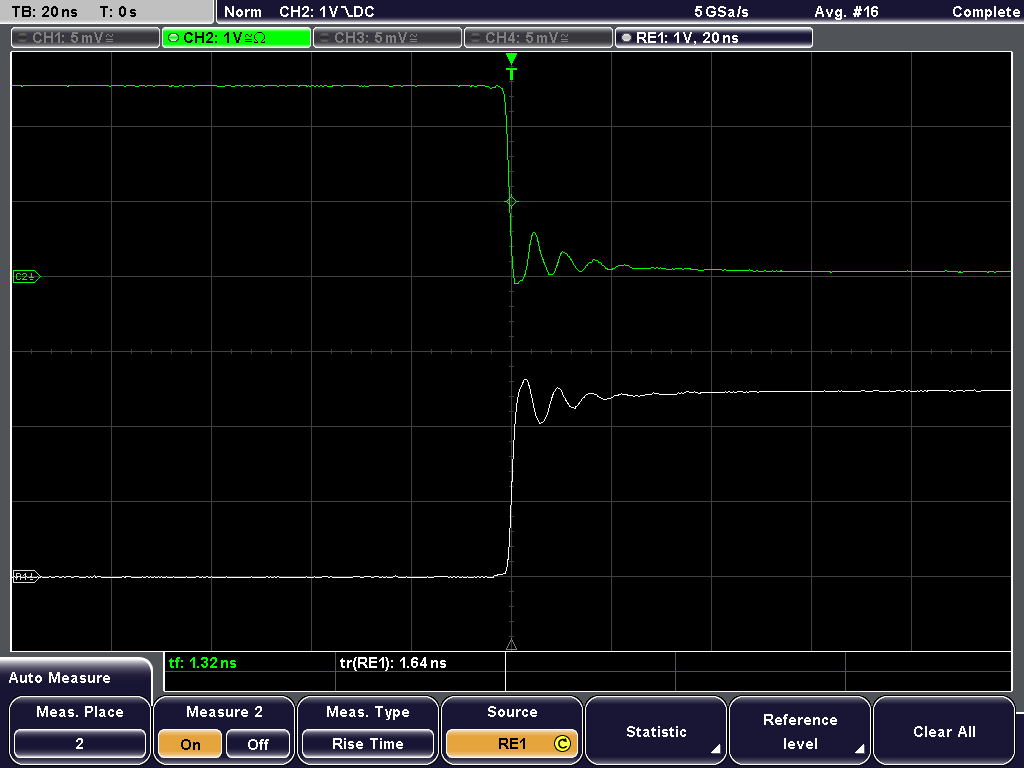The width and height of the screenshot is (1024, 768).
Task: Click the Clear All button
Action: pyautogui.click(x=944, y=731)
